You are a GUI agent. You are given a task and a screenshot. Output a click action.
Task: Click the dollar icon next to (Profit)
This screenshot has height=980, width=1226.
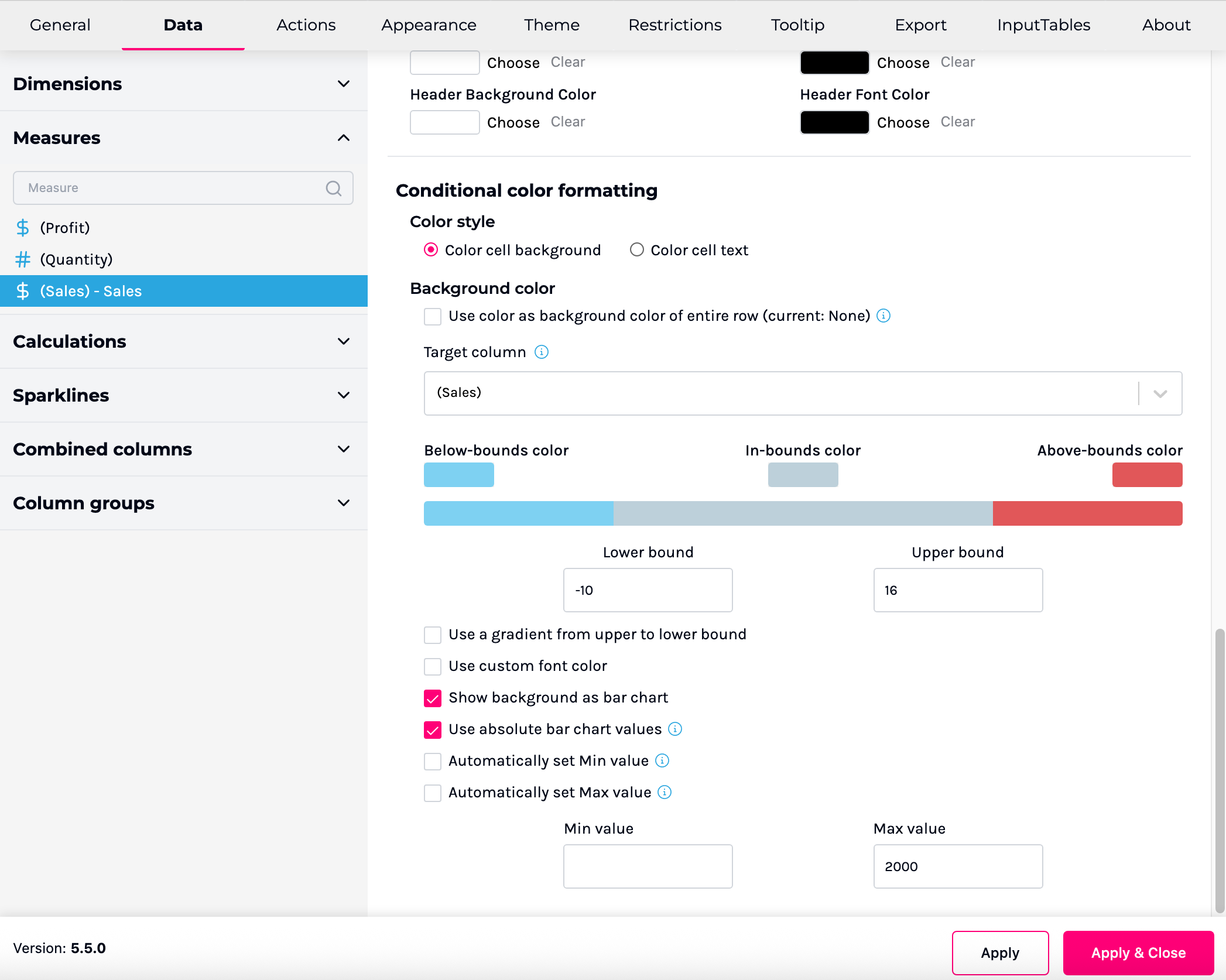click(23, 228)
